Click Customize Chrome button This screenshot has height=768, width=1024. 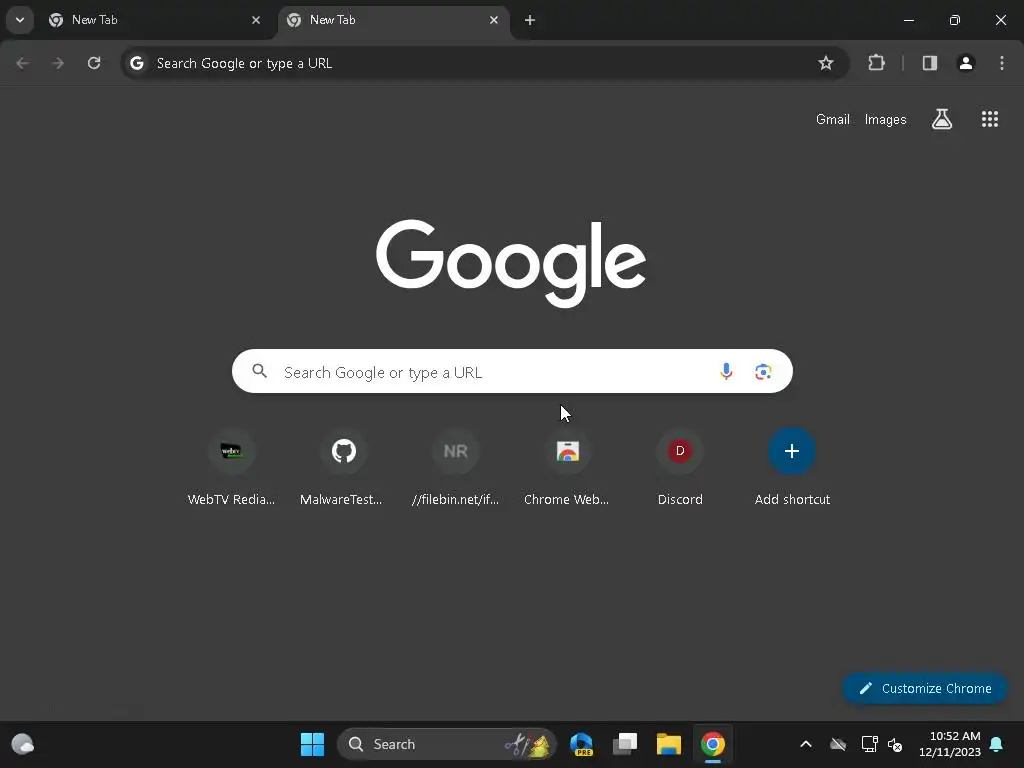pyautogui.click(x=925, y=688)
